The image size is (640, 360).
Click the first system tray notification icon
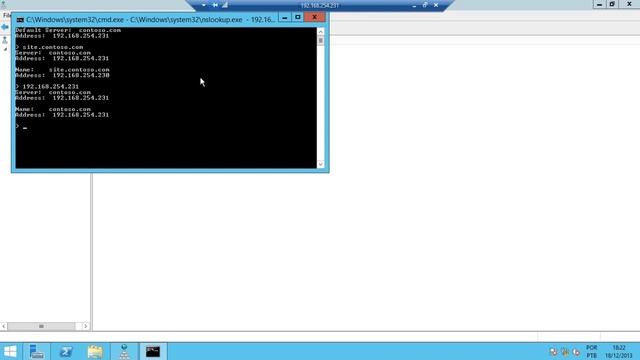(553, 351)
